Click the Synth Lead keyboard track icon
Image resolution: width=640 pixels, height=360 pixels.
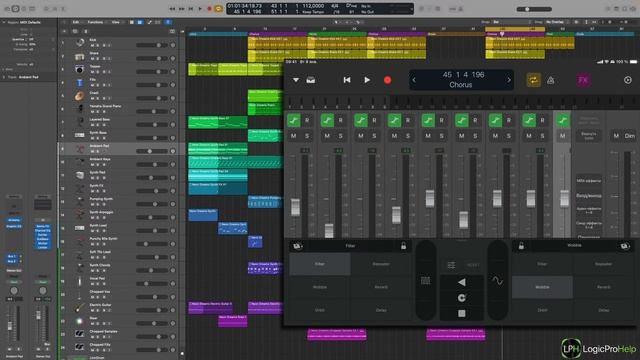[80, 228]
